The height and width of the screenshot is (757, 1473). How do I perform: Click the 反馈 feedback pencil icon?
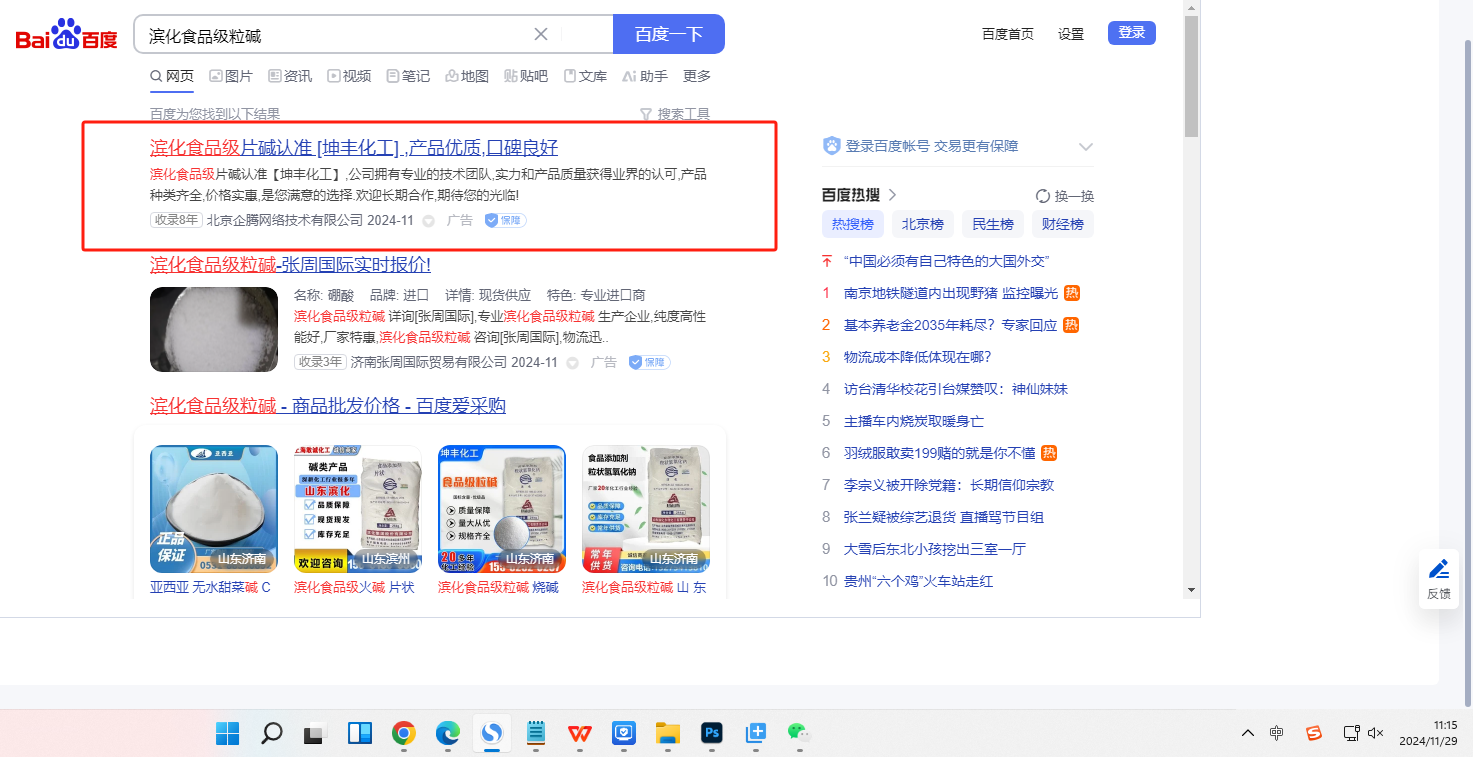(1439, 570)
